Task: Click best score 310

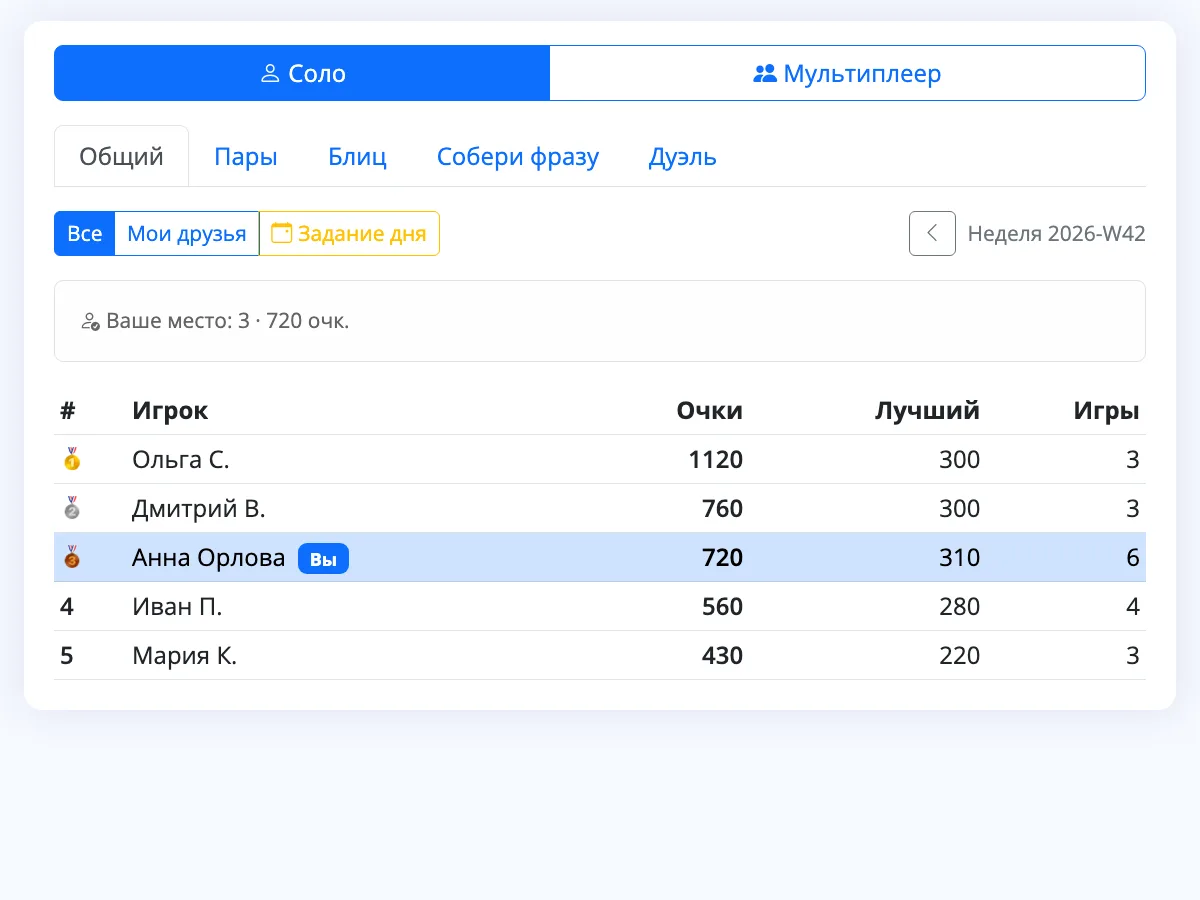Action: pos(960,557)
